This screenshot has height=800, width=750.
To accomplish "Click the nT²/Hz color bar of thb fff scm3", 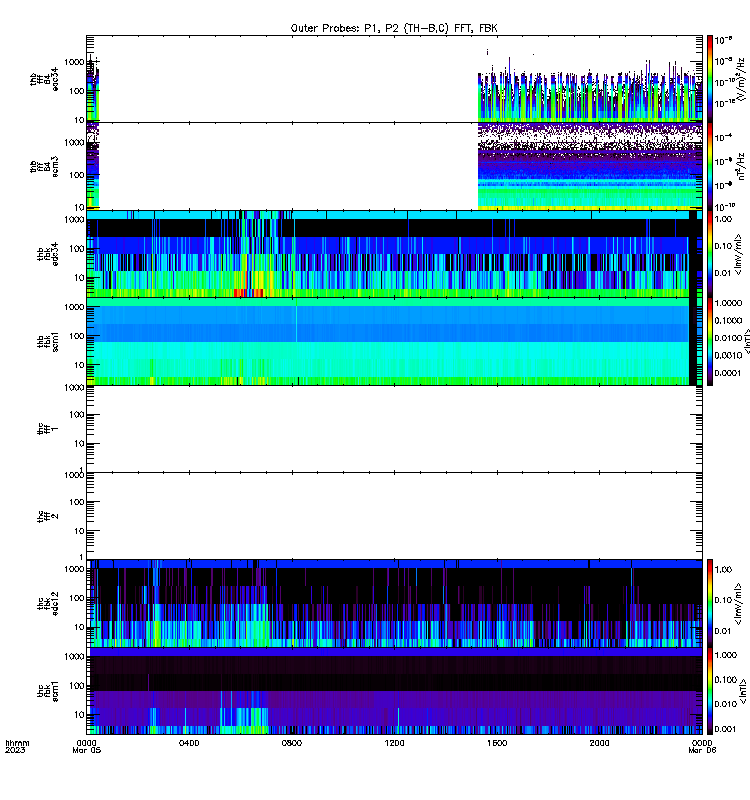I will 709,166.
